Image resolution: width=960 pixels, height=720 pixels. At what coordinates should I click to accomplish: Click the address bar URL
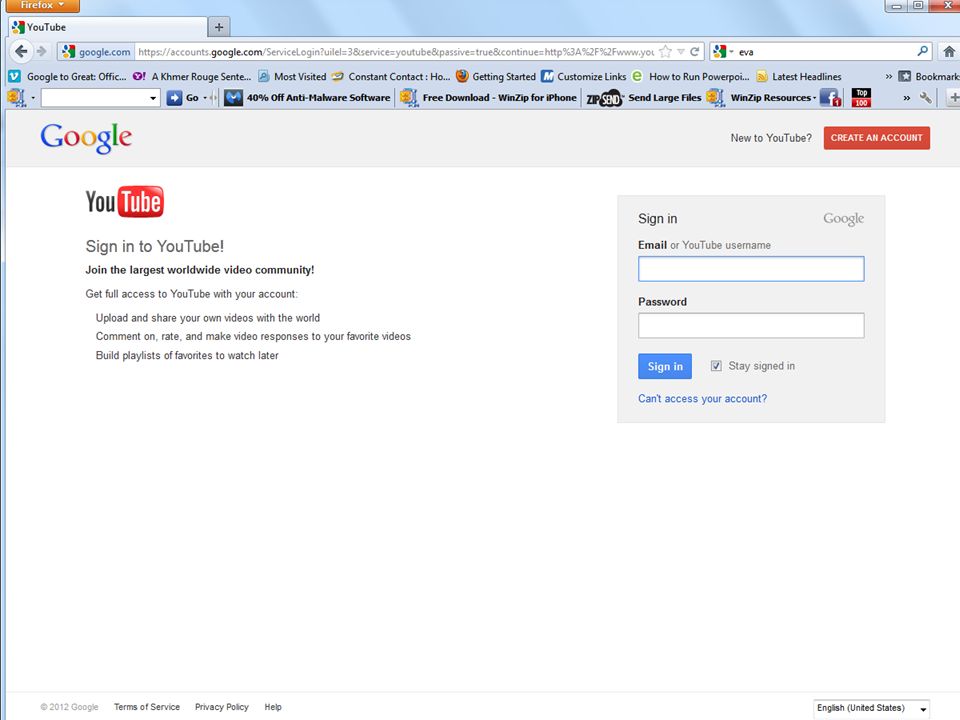click(396, 52)
